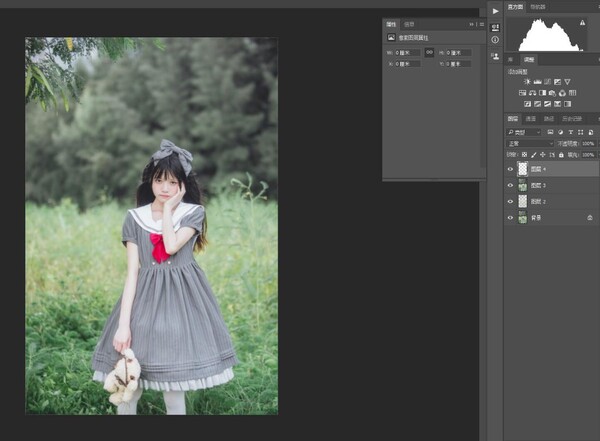Hide layer 3 using its eye icon
Screen dimensions: 600x441
pos(510,185)
